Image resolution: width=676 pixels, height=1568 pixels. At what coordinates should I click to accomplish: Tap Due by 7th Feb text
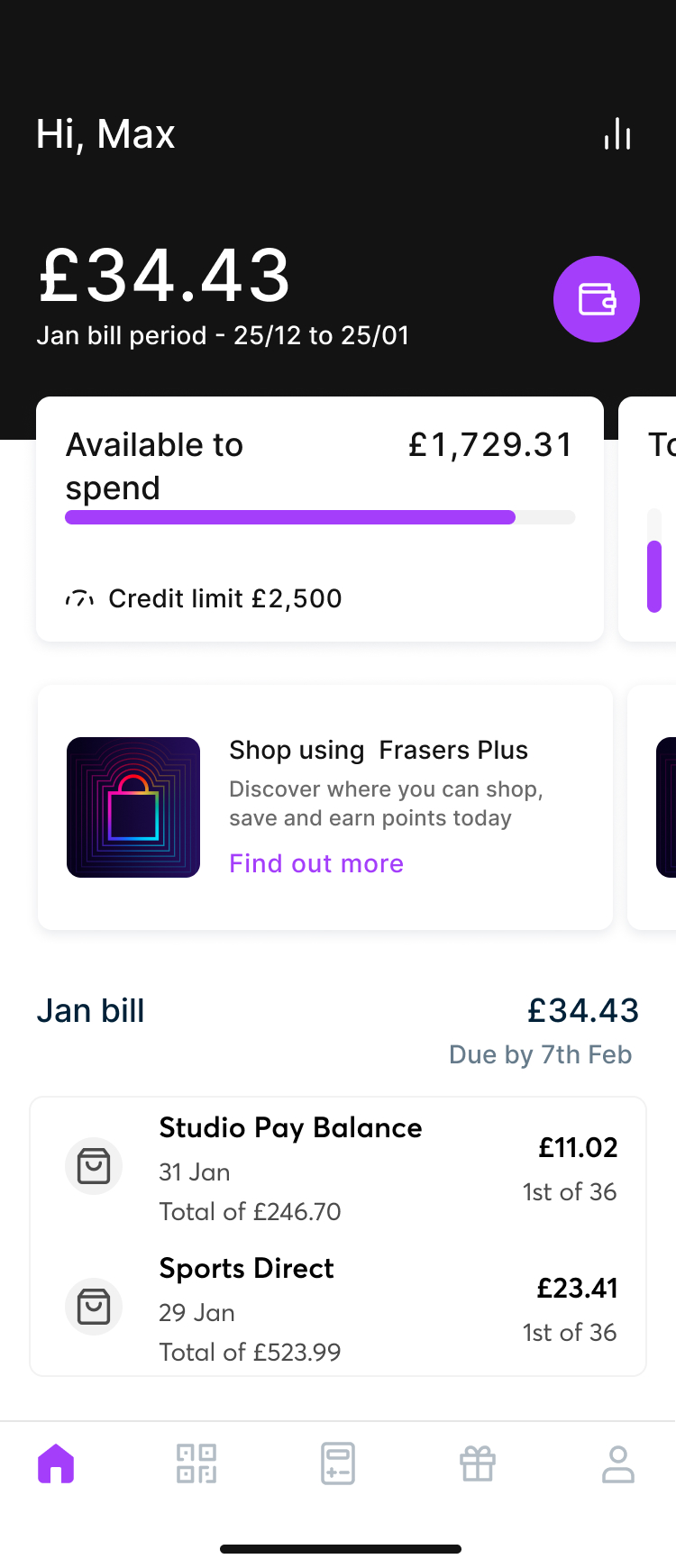540,1053
